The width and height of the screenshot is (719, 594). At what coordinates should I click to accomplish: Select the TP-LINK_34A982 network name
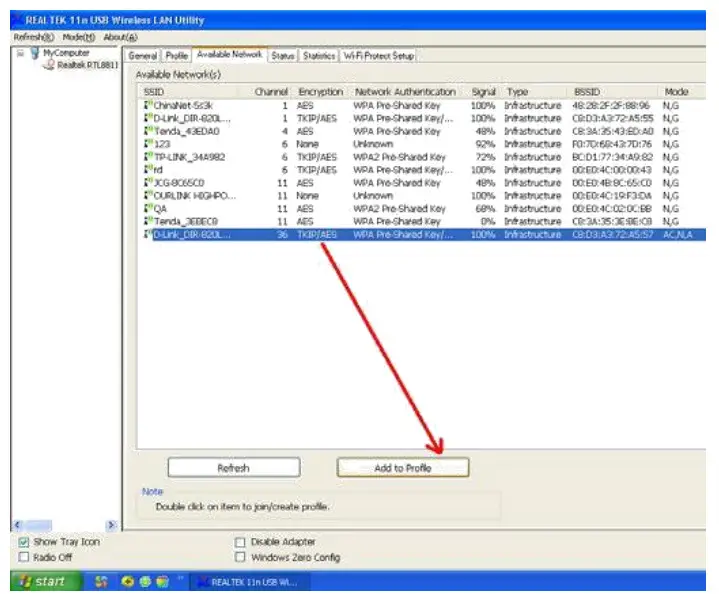click(189, 157)
